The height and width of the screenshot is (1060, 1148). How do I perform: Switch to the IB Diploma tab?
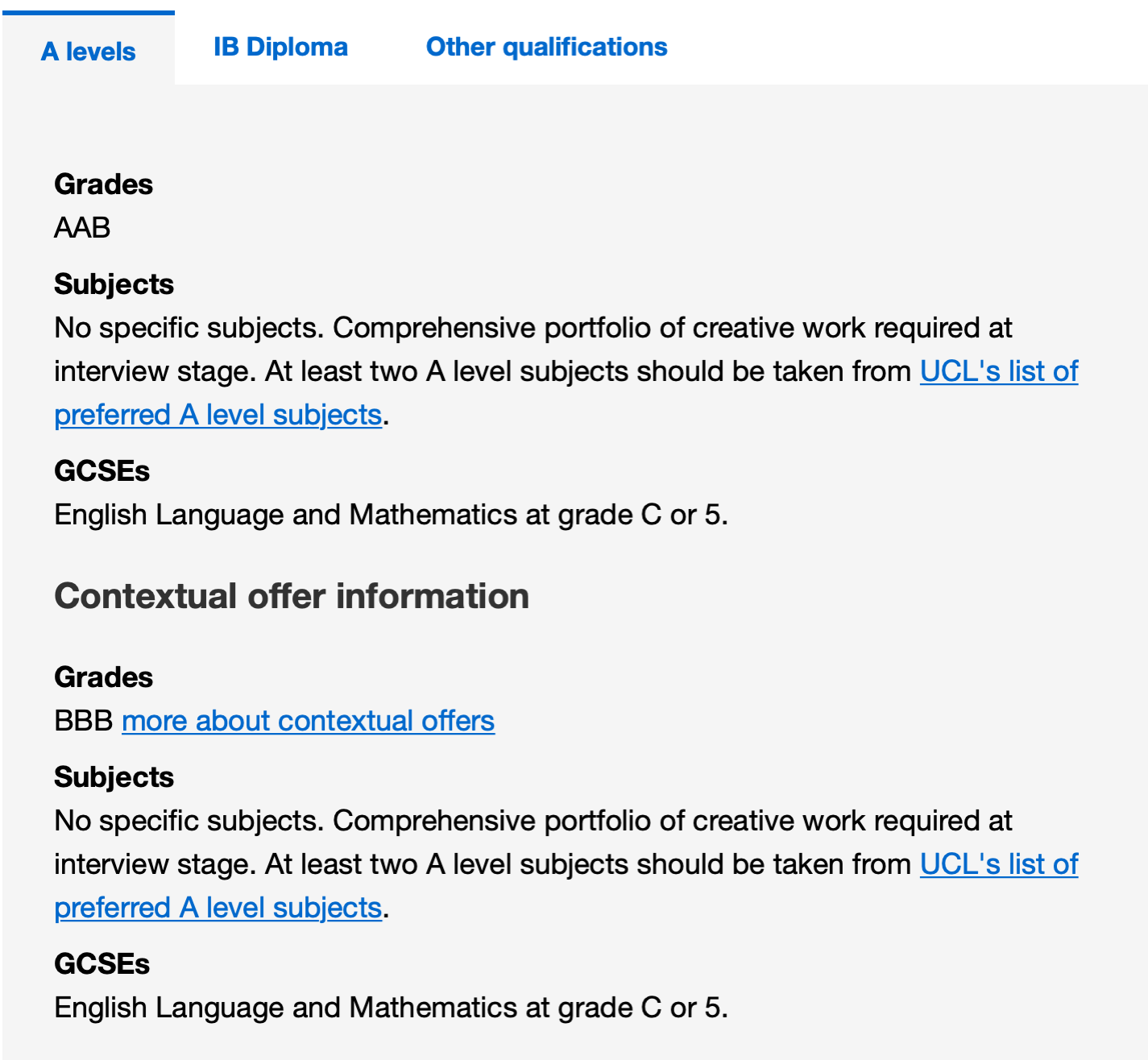pyautogui.click(x=280, y=47)
